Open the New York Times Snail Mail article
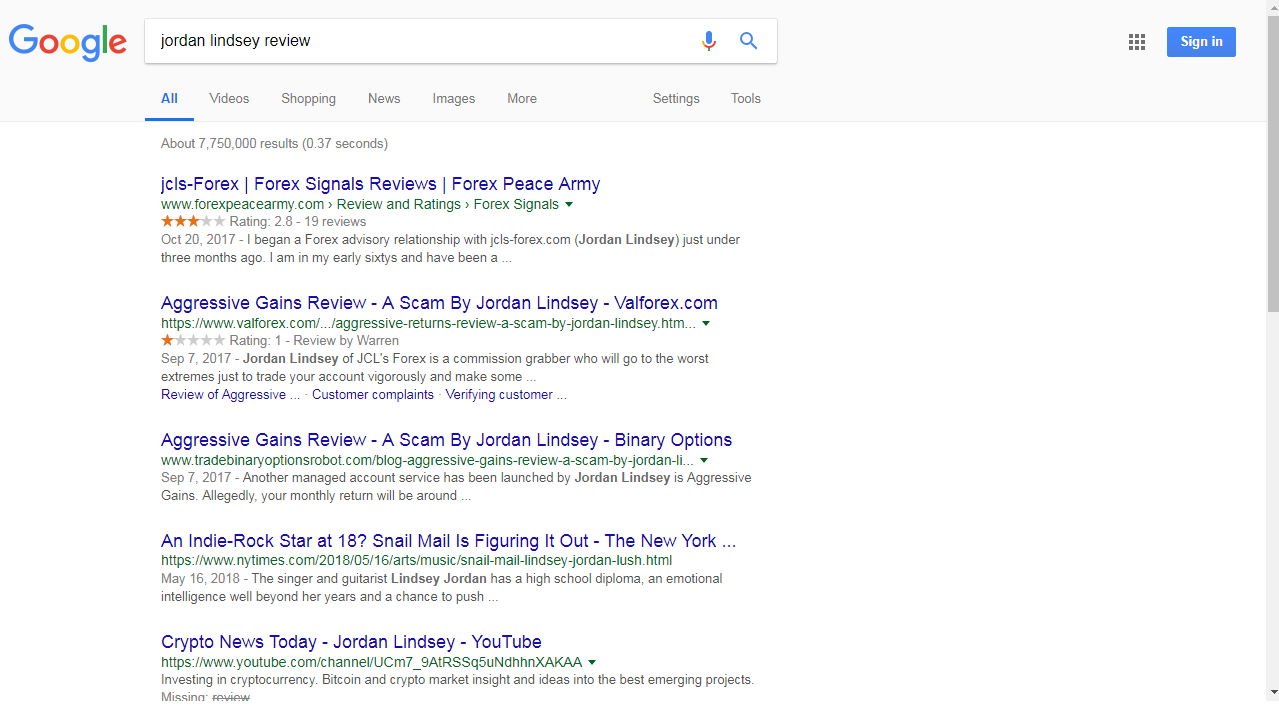Screen dimensions: 1279x713 tap(448, 541)
